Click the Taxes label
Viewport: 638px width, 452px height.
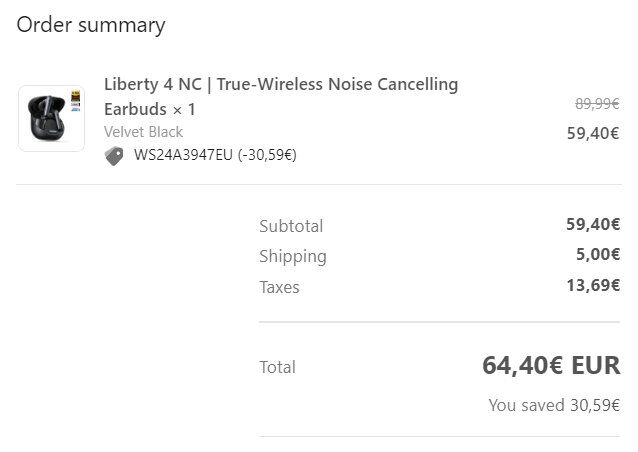pos(279,287)
